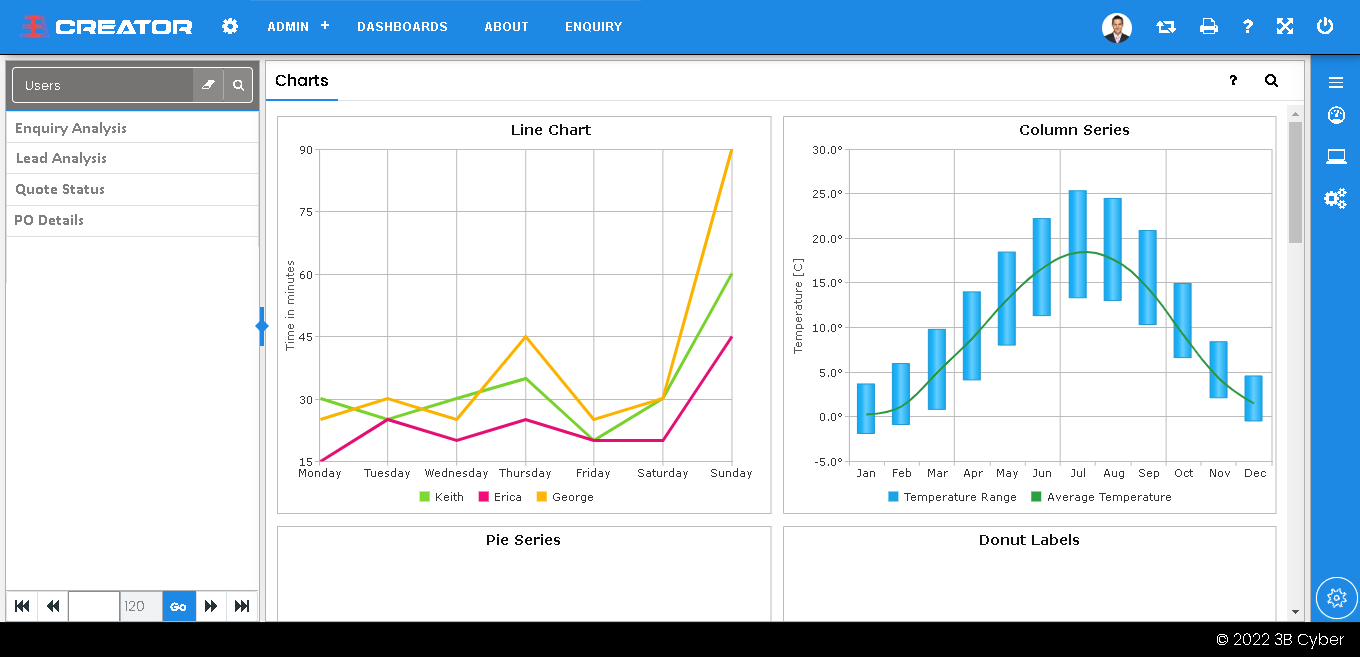Toggle Erica series in line chart legend

pyautogui.click(x=500, y=497)
